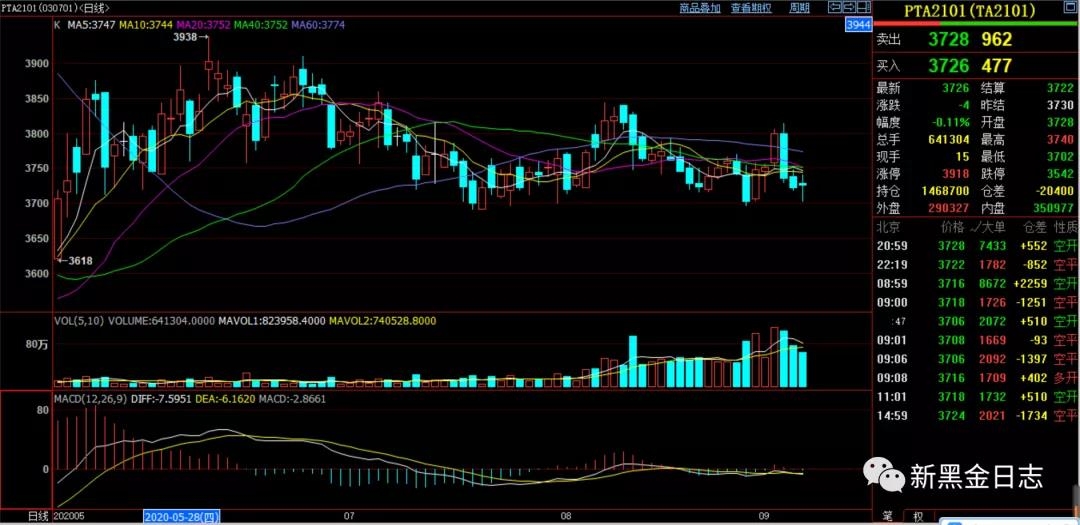The height and width of the screenshot is (525, 1080).
Task: Click the MA40:3752 indicator label
Action: tap(260, 25)
